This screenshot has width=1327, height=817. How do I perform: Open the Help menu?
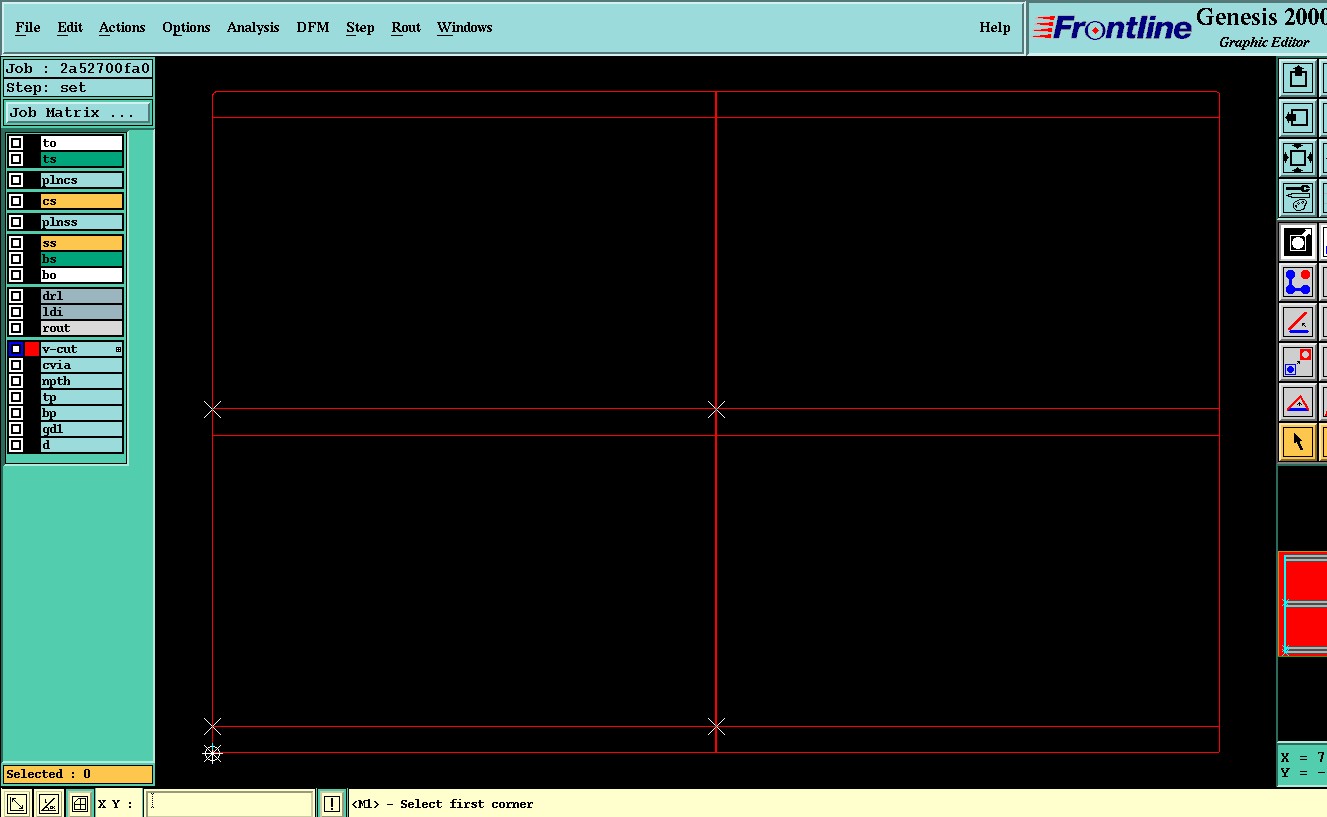pyautogui.click(x=995, y=27)
